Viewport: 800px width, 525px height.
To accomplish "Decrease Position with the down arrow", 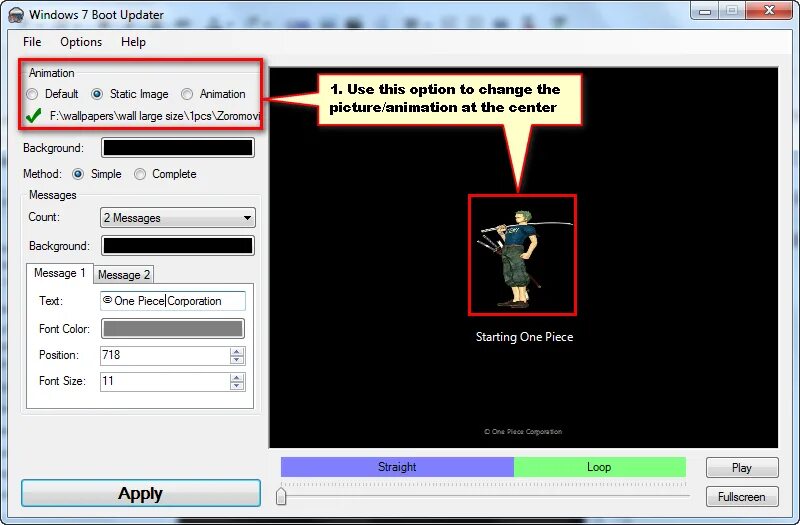I will (x=237, y=360).
